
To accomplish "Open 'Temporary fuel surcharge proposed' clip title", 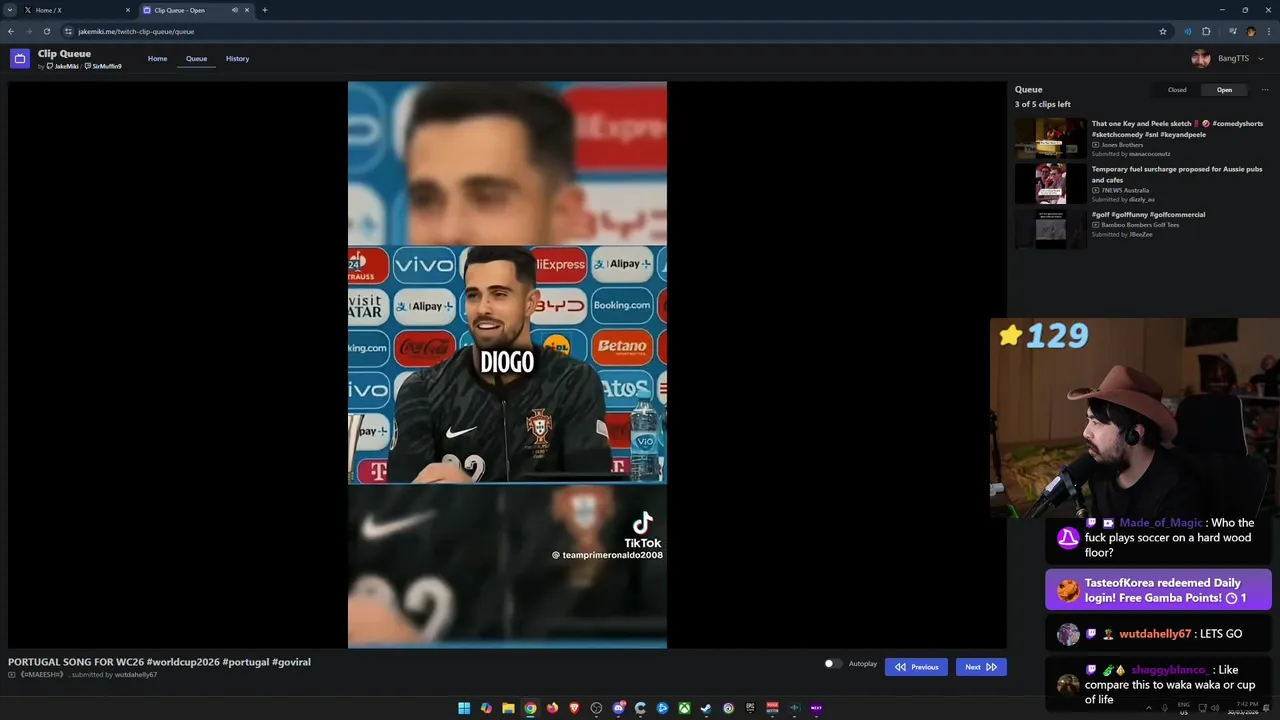I will [x=1176, y=174].
